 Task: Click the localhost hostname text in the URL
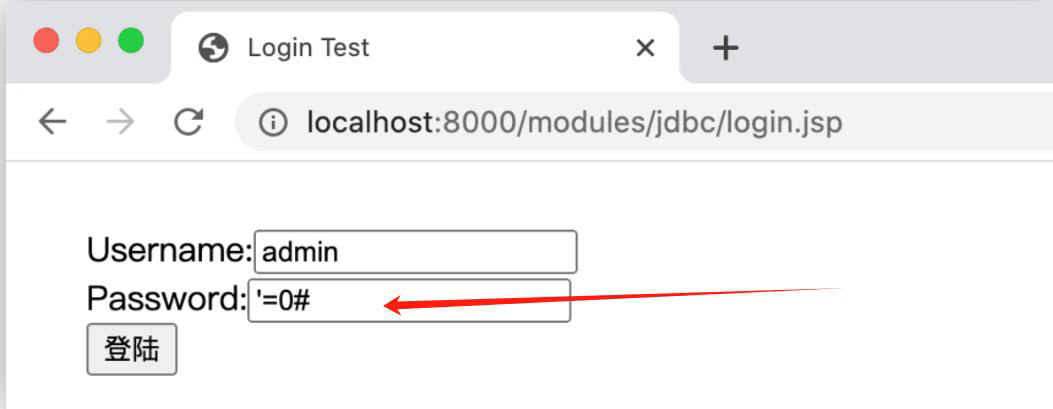pos(368,123)
